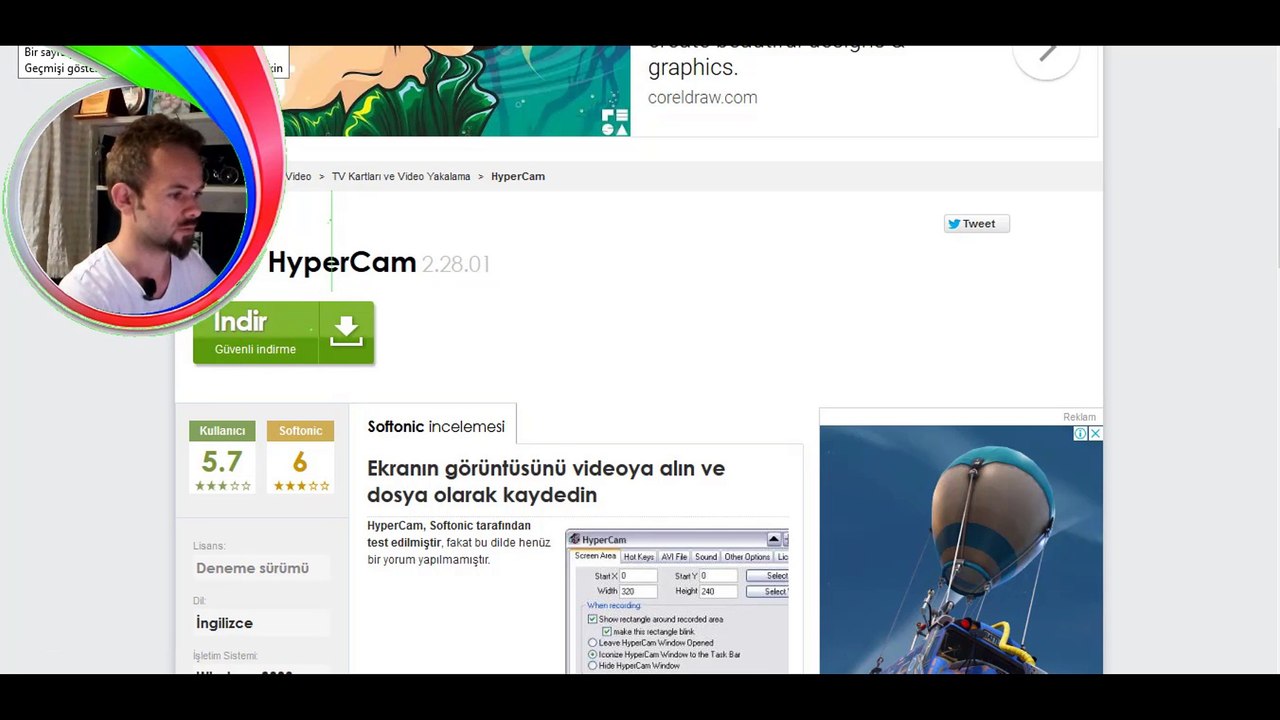Close the balloon ad with the X icon
Image resolution: width=1280 pixels, height=720 pixels.
coord(1095,433)
